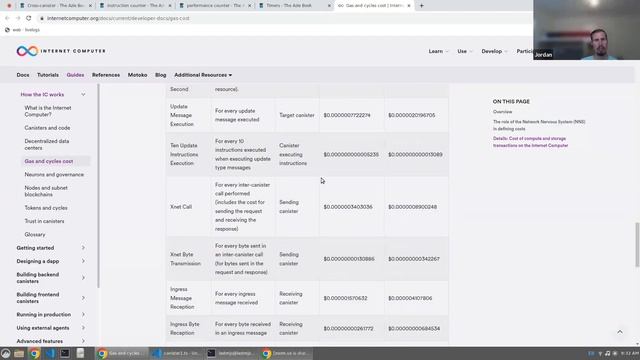Go back with browser back arrow
This screenshot has width=640, height=360.
point(7,18)
